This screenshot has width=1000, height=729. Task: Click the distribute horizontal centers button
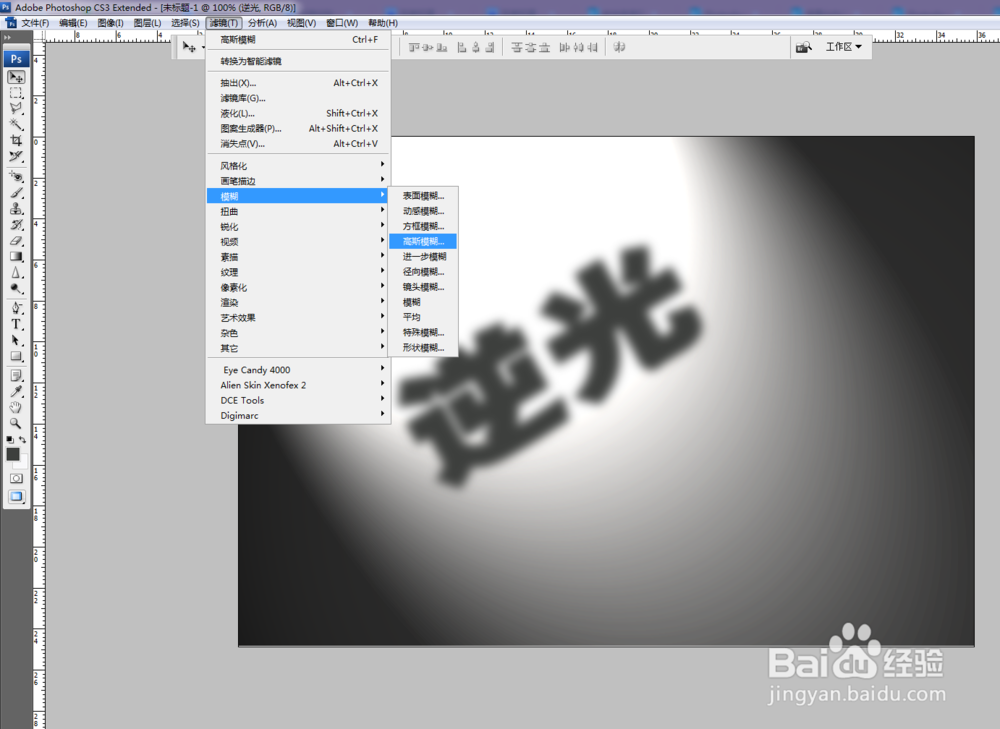[577, 47]
